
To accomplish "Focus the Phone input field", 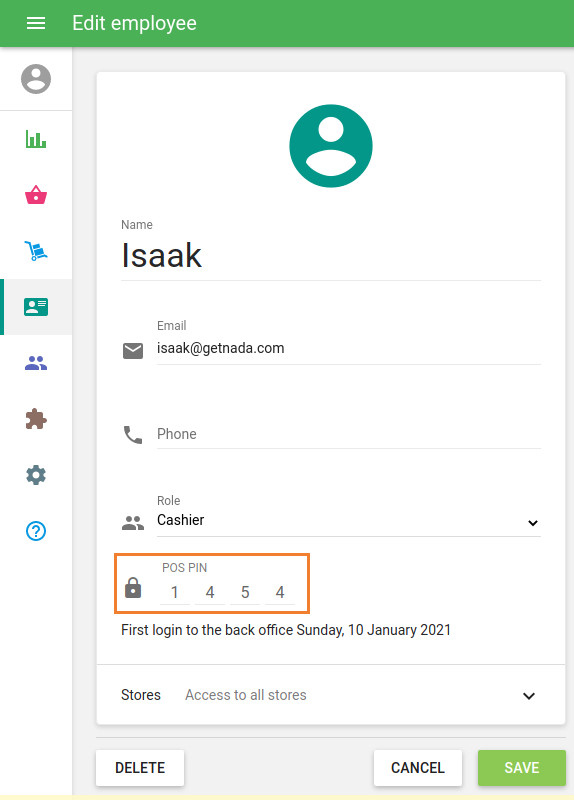I will click(348, 434).
